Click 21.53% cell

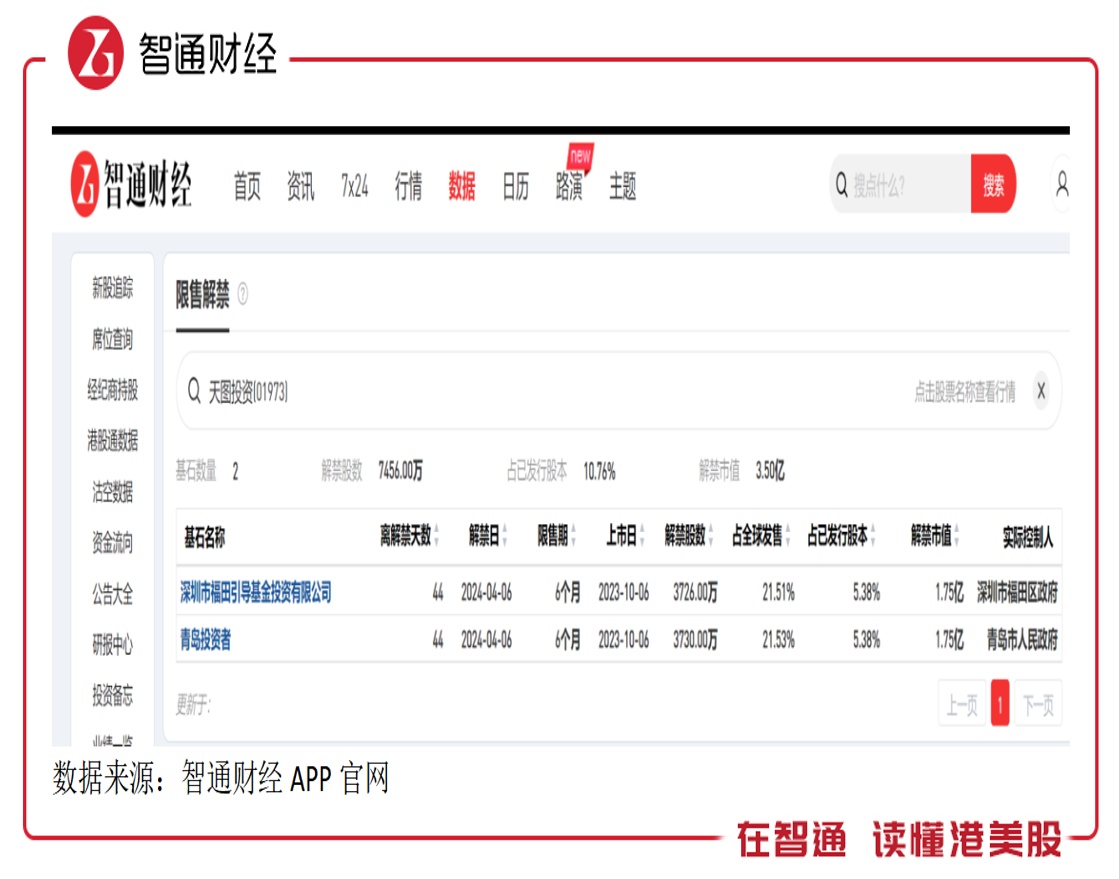click(778, 640)
